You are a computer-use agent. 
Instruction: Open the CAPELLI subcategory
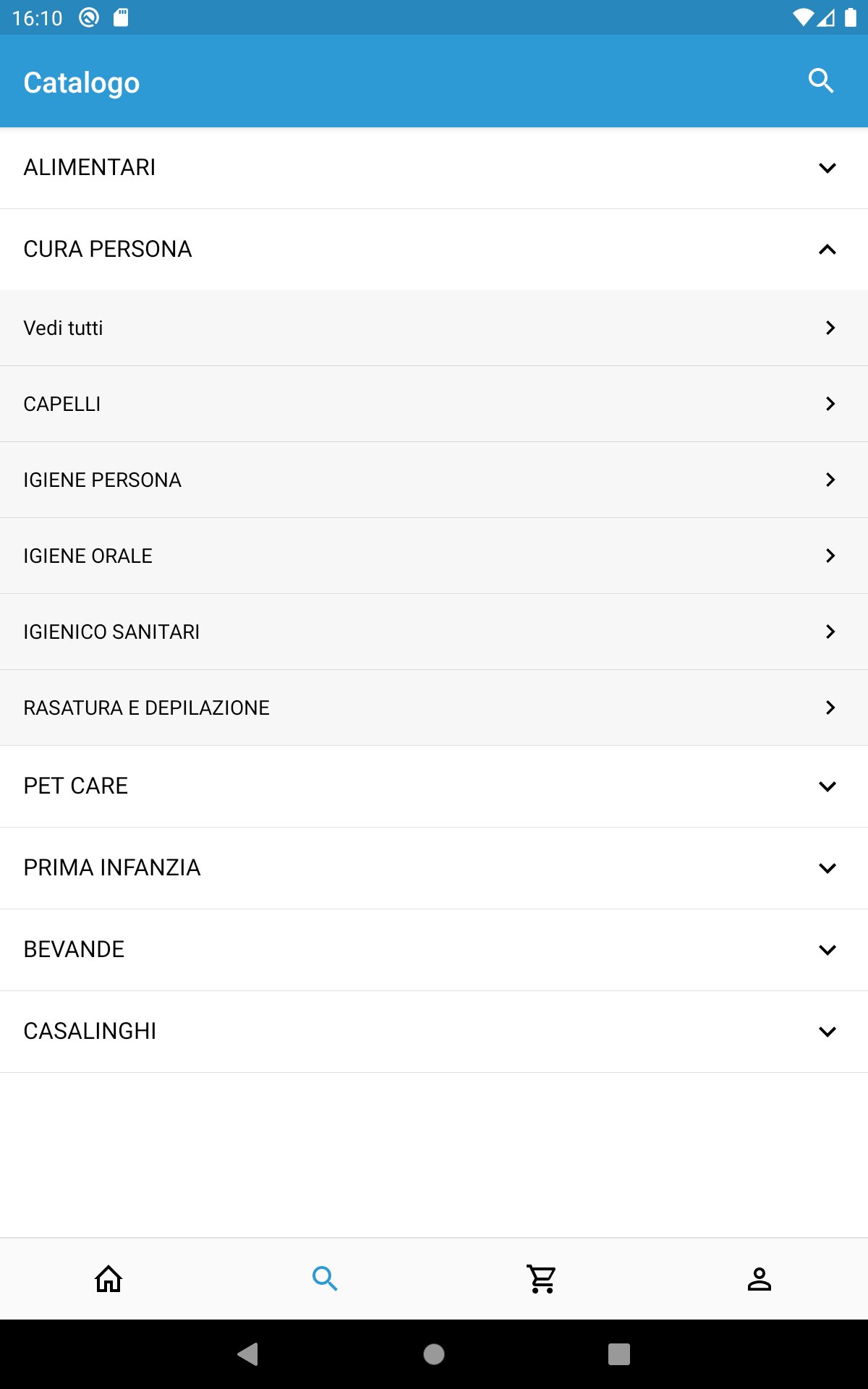[434, 404]
